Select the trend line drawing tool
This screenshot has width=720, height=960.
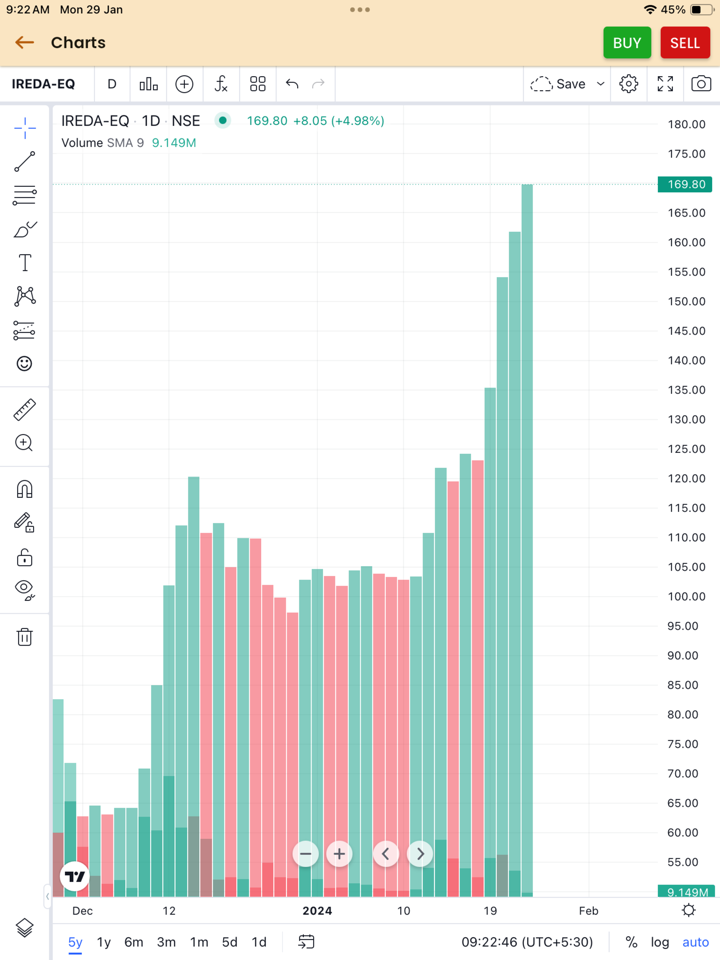tap(25, 162)
